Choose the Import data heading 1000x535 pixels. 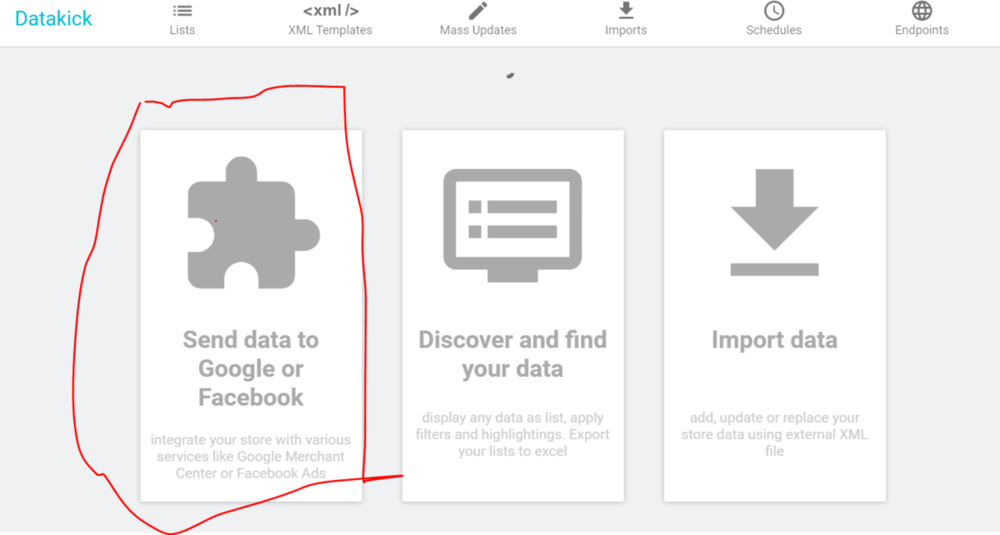pyautogui.click(x=774, y=340)
